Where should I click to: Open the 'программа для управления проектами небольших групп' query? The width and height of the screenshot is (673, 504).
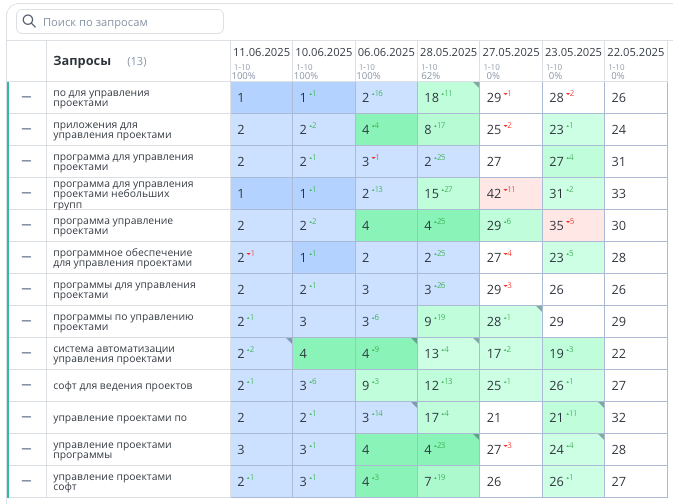tap(123, 193)
